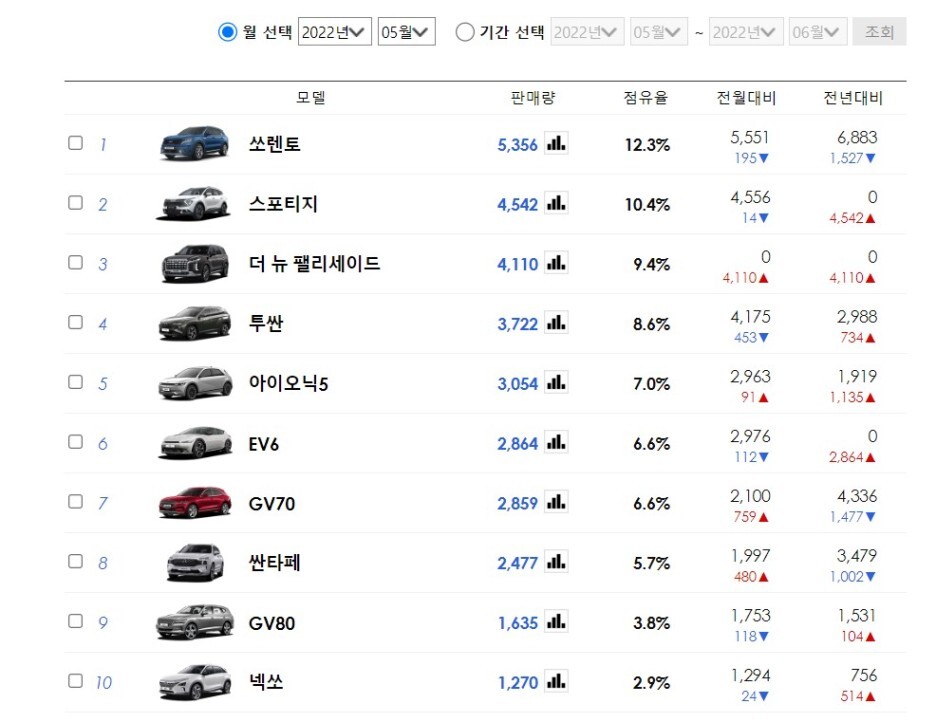Image resolution: width=936 pixels, height=722 pixels.
Task: Open the active 2022년 year dropdown
Action: [x=334, y=32]
